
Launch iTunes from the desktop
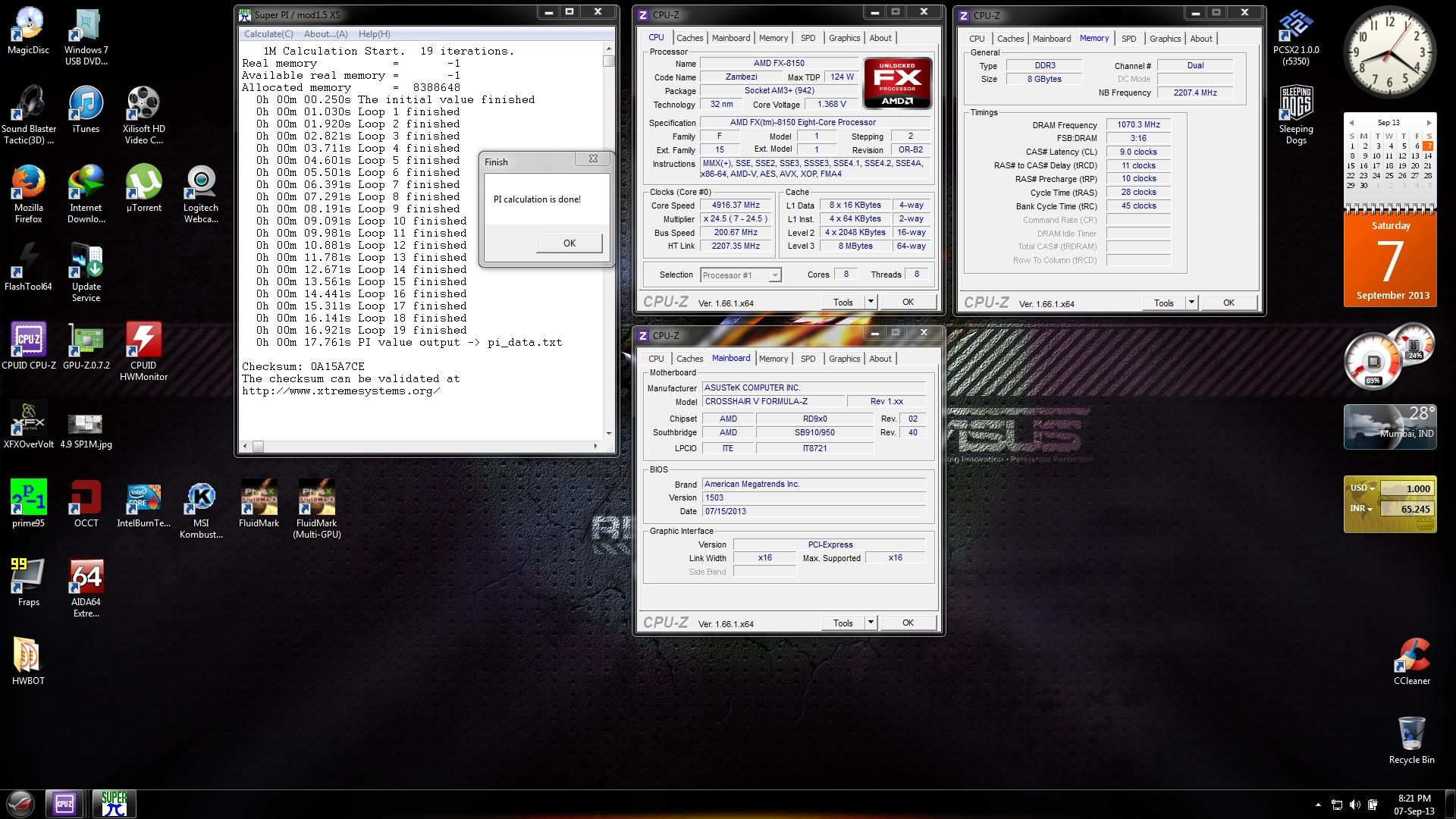tap(86, 109)
